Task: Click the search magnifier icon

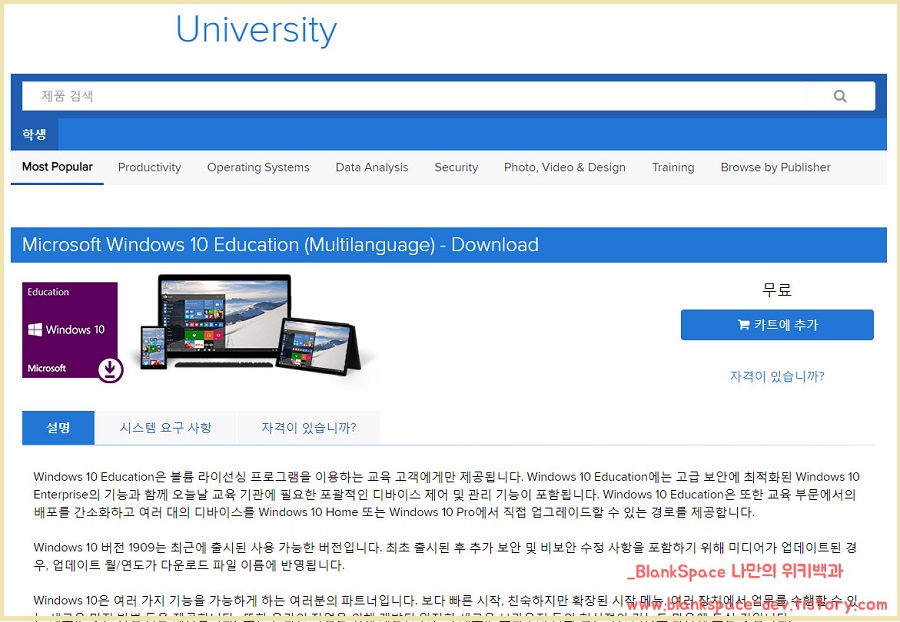Action: [x=840, y=96]
